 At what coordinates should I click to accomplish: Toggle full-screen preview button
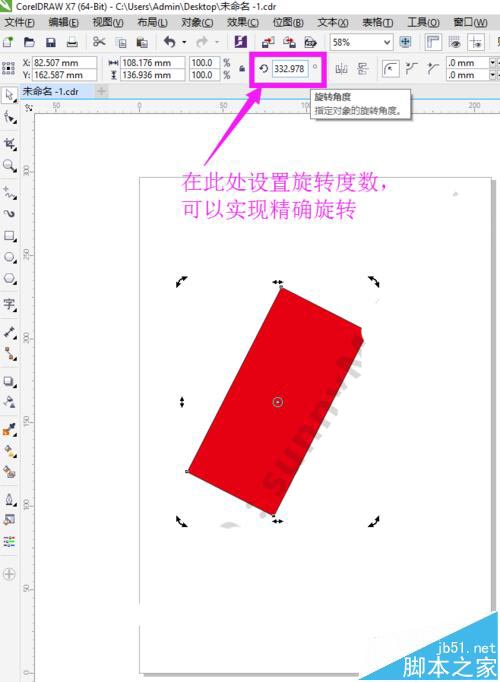(405, 42)
